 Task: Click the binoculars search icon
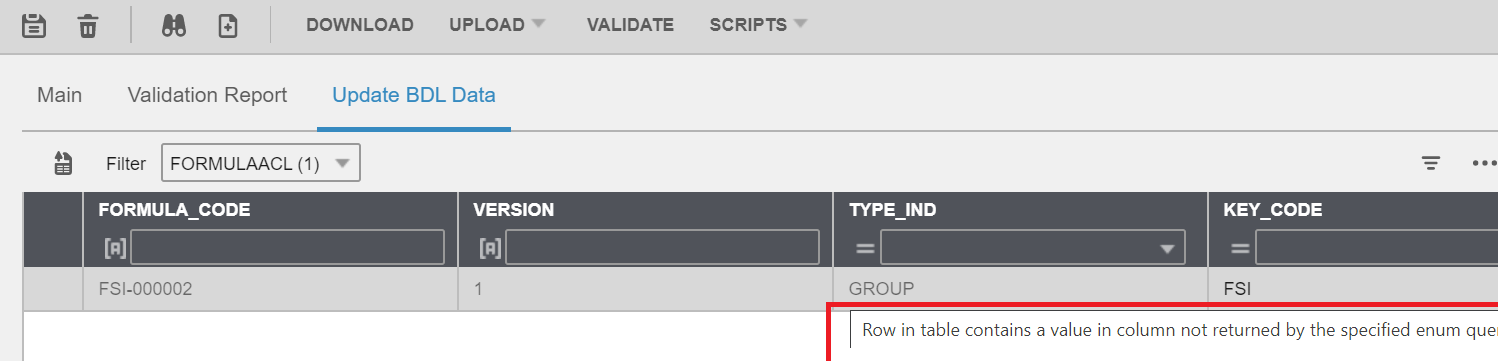coord(174,26)
